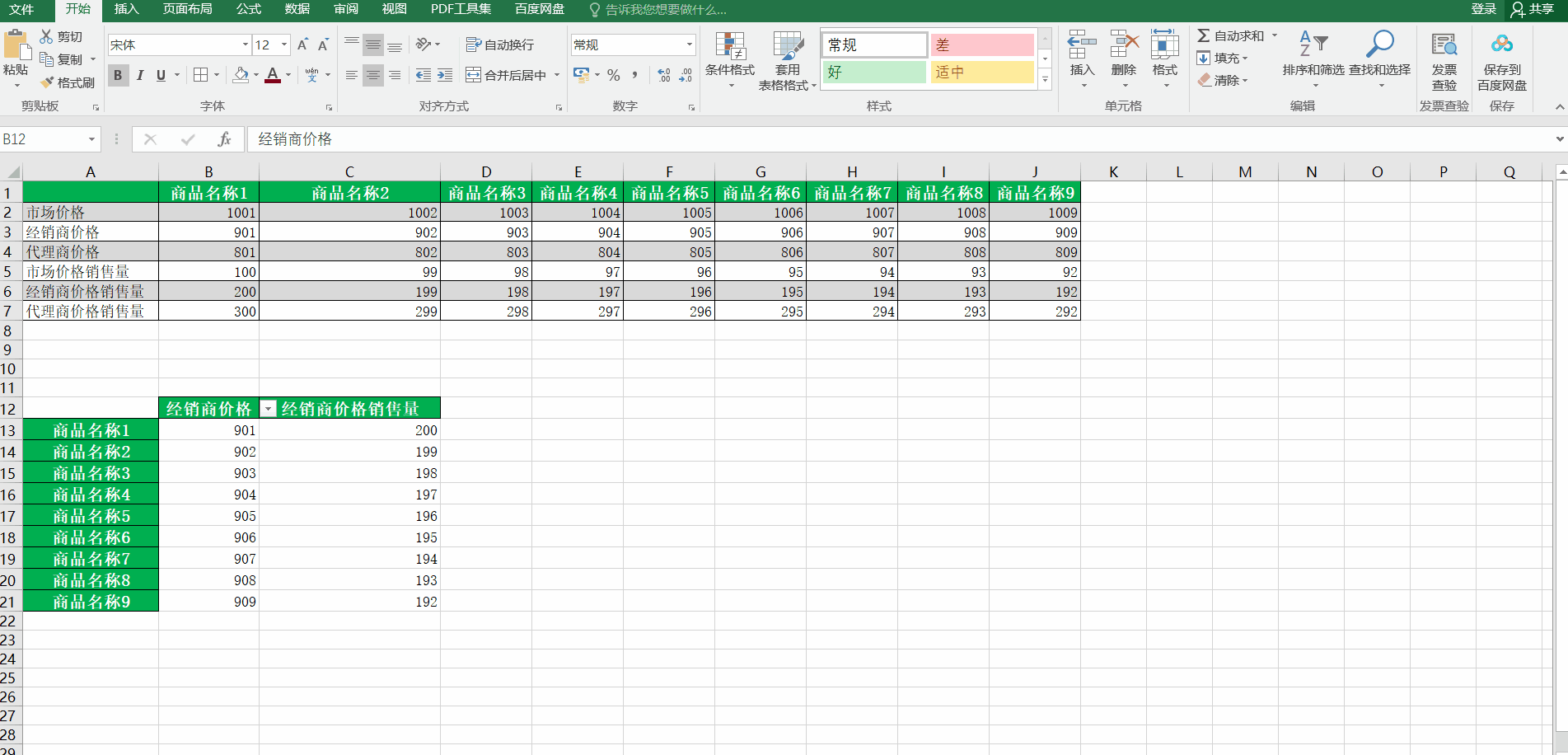Select the 差 (Bad) cell style

click(982, 45)
